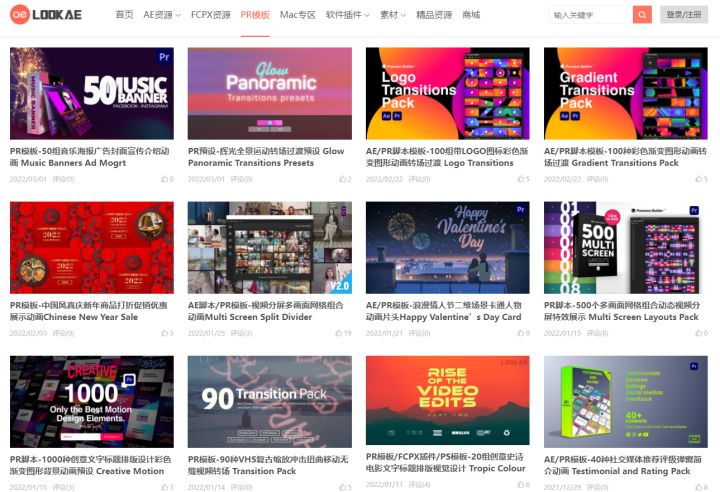720x492 pixels.
Task: Open the Multi Screen Split Divider title link
Action: point(265,311)
